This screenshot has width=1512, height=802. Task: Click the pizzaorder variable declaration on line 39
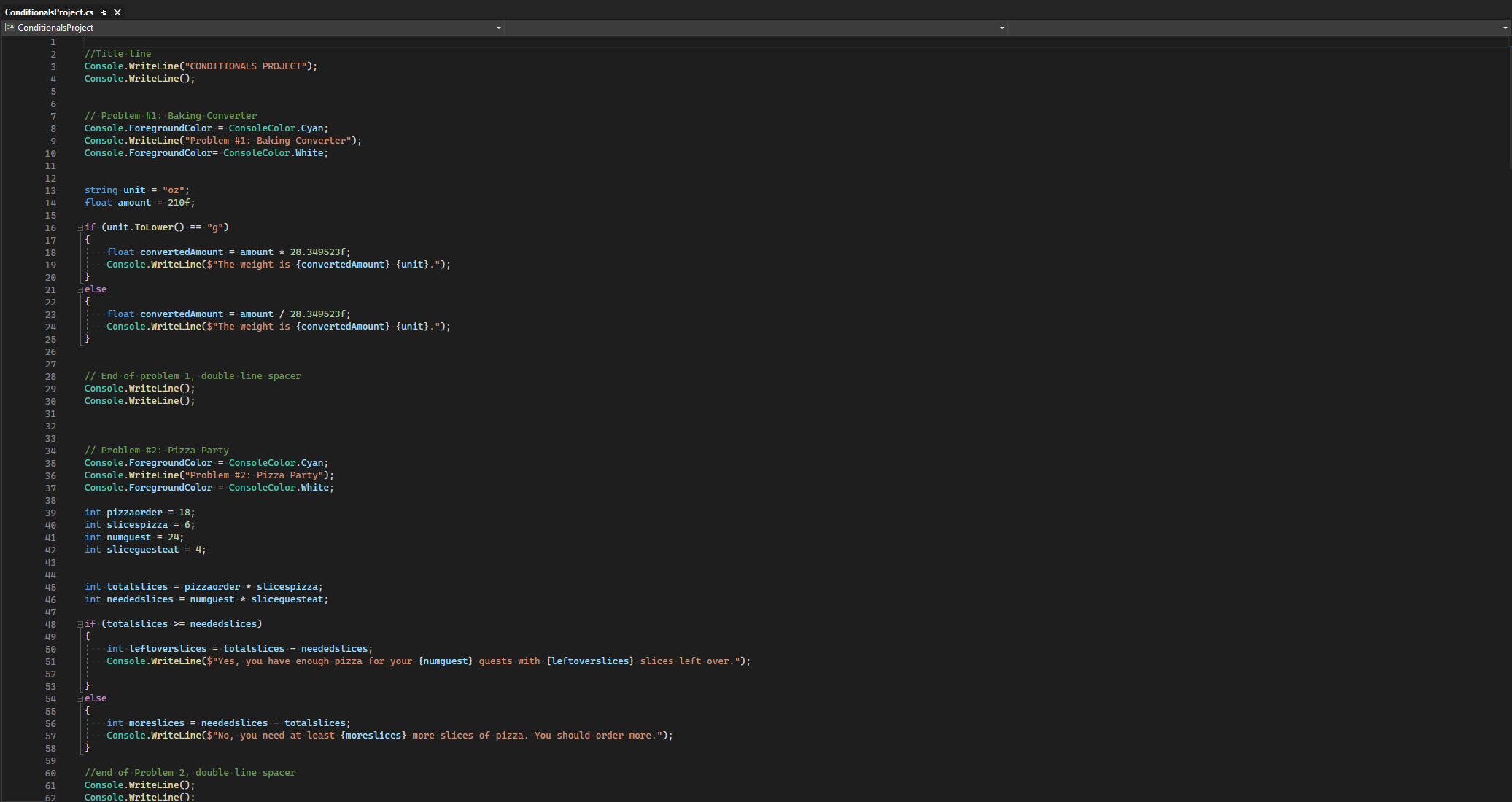pyautogui.click(x=134, y=513)
